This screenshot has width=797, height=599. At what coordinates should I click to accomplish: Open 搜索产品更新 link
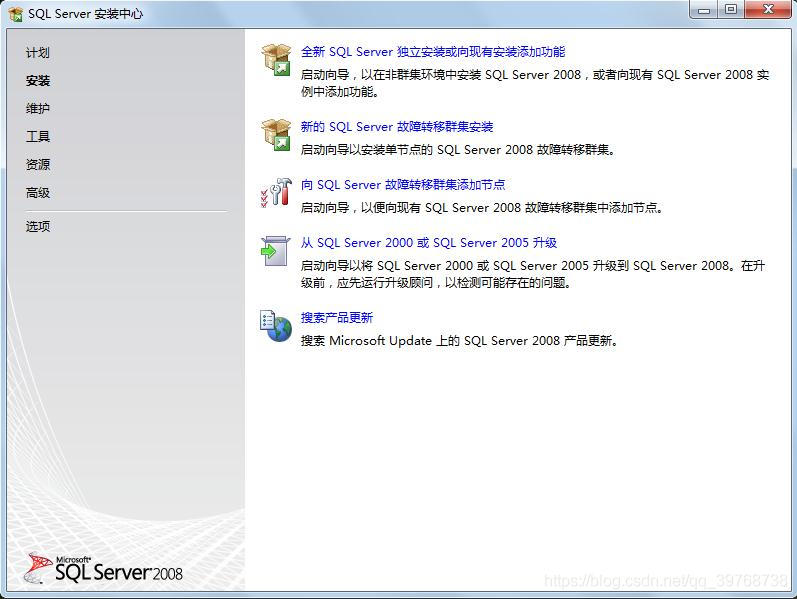click(x=336, y=318)
